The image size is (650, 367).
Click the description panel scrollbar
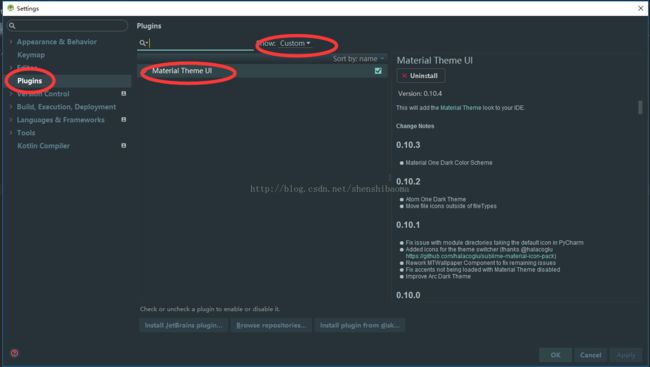pos(640,107)
